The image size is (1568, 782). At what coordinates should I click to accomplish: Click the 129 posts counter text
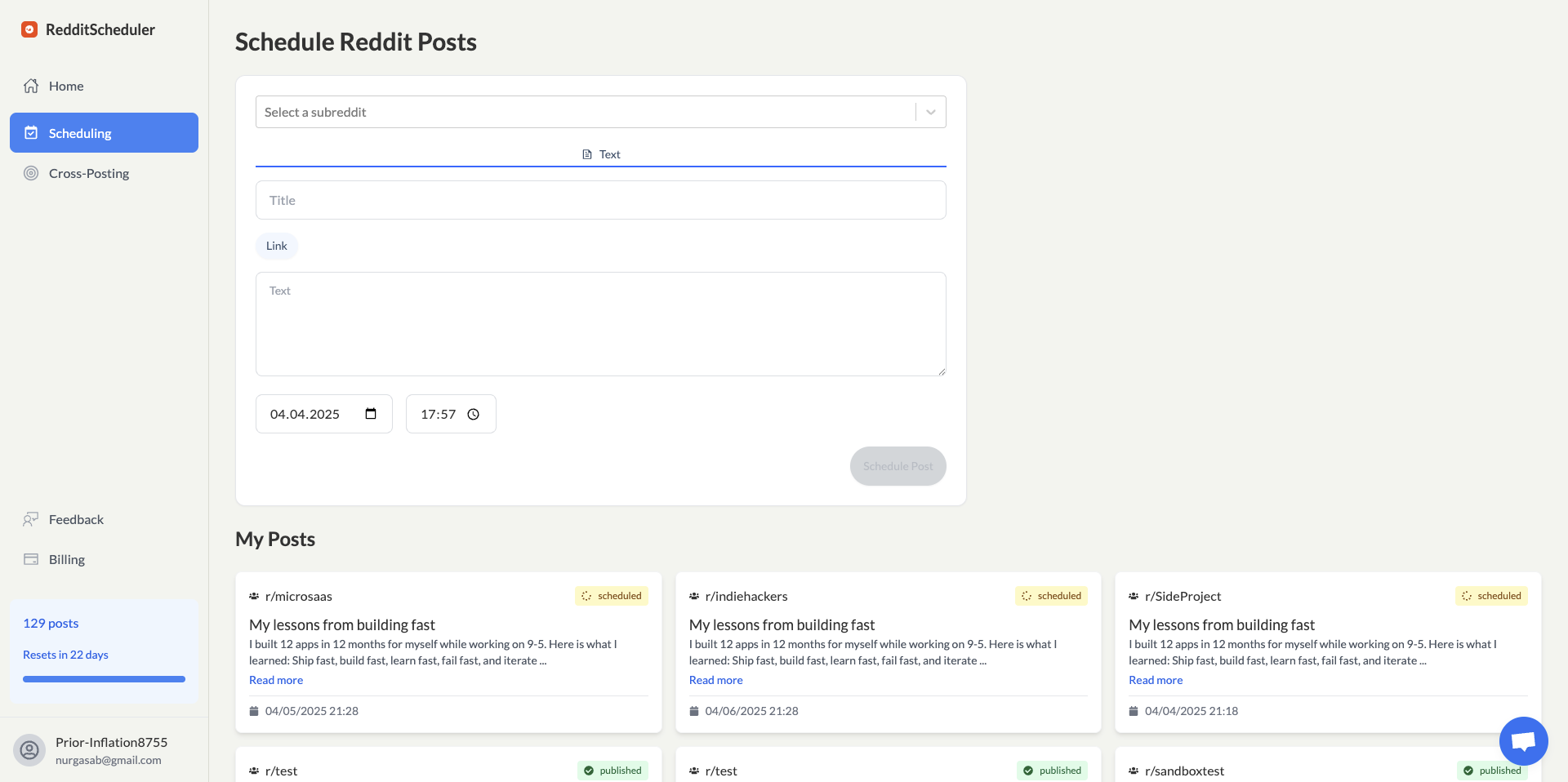point(51,623)
